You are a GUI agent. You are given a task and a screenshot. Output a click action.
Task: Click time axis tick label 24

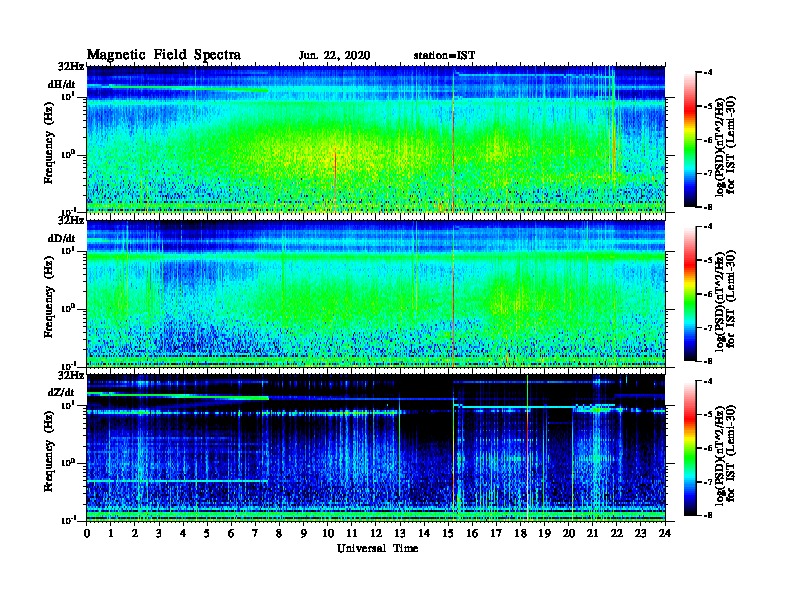665,533
